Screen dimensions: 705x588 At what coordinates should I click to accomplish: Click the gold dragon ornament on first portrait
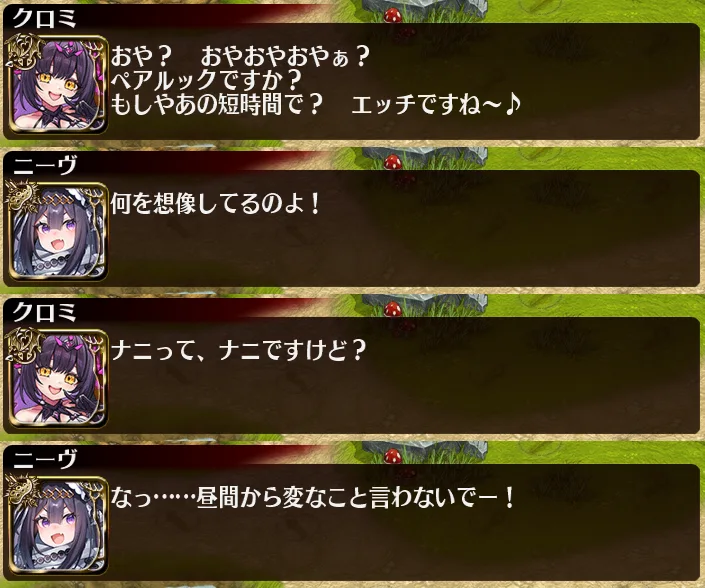[26, 52]
